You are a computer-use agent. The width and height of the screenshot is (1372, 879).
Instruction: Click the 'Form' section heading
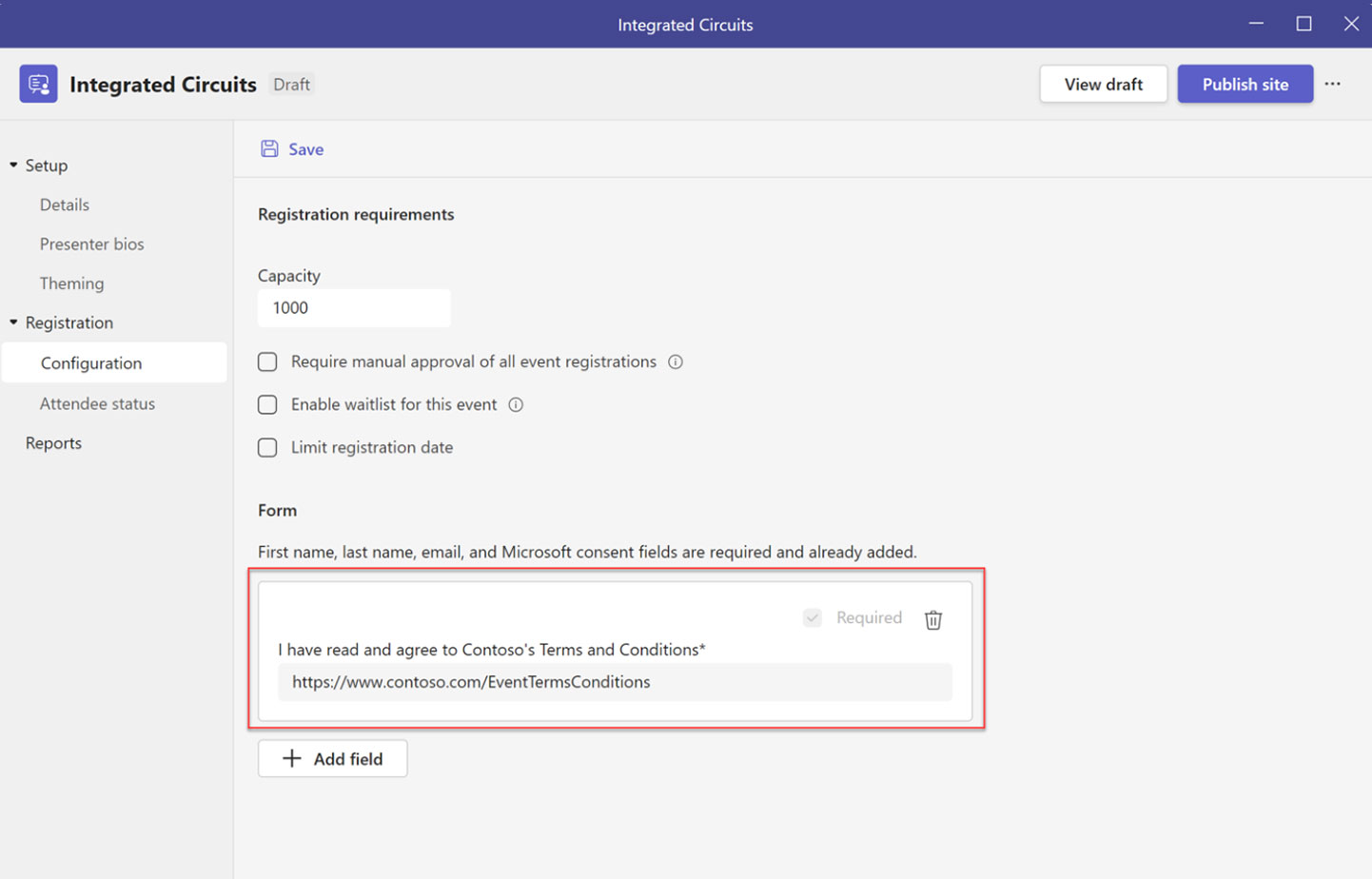pyautogui.click(x=277, y=510)
